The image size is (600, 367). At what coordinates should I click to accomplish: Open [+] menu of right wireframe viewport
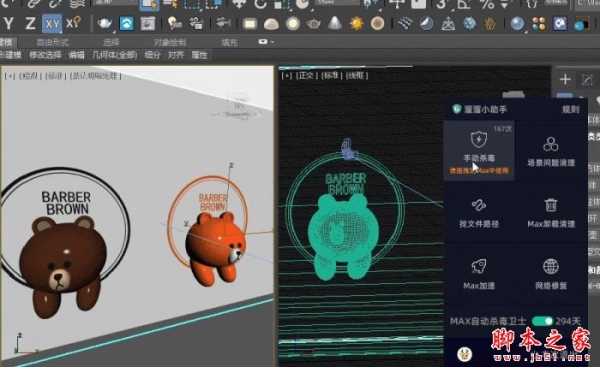click(287, 75)
